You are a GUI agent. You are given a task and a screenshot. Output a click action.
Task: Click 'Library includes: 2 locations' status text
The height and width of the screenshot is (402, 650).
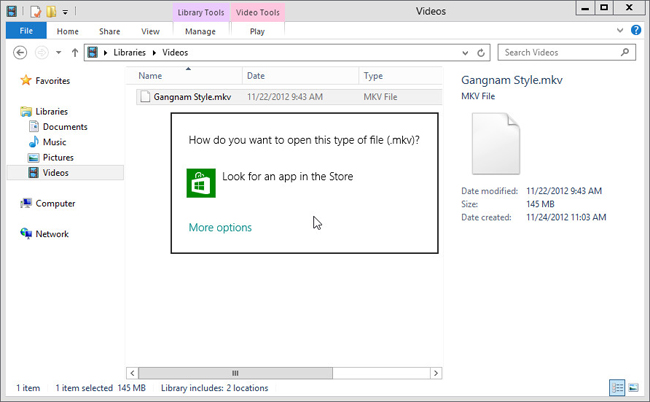point(214,388)
